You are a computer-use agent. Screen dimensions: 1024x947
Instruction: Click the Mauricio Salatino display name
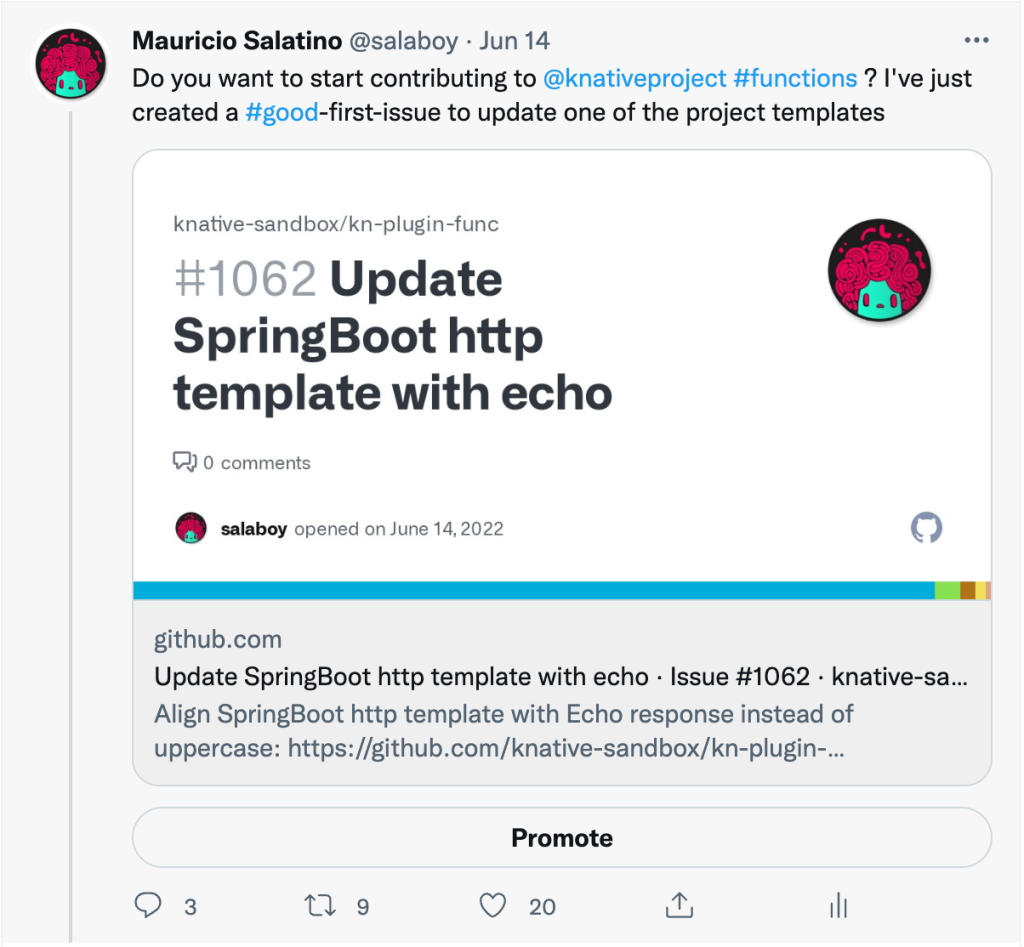[237, 40]
